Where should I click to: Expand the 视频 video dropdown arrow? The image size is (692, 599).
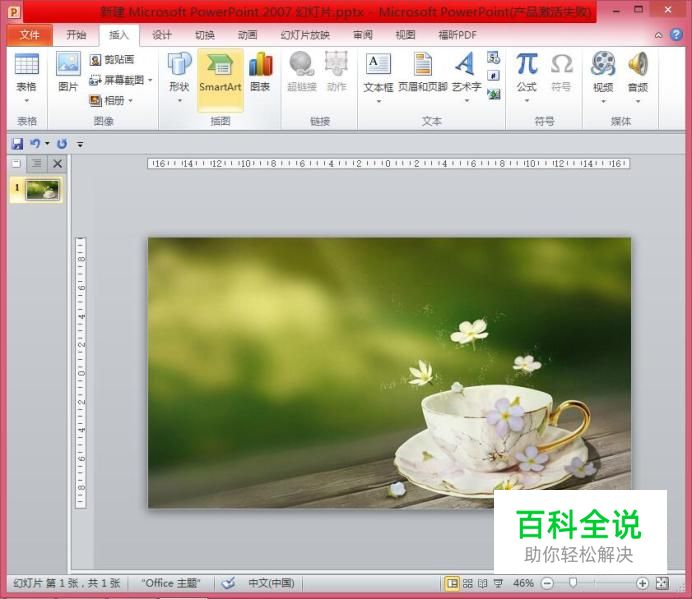(603, 102)
